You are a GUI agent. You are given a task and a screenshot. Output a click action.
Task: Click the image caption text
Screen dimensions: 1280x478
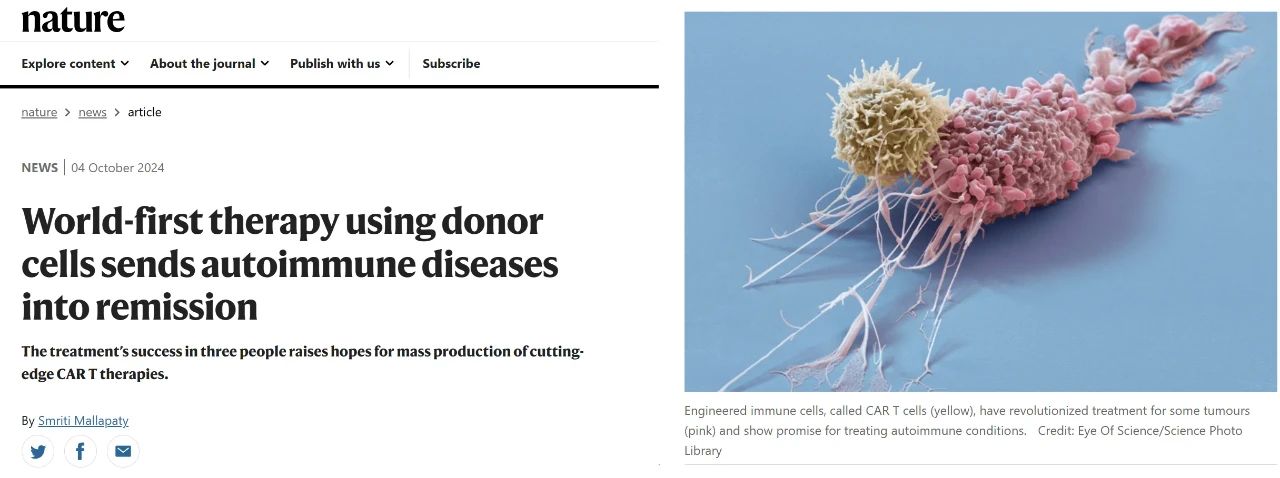point(966,430)
